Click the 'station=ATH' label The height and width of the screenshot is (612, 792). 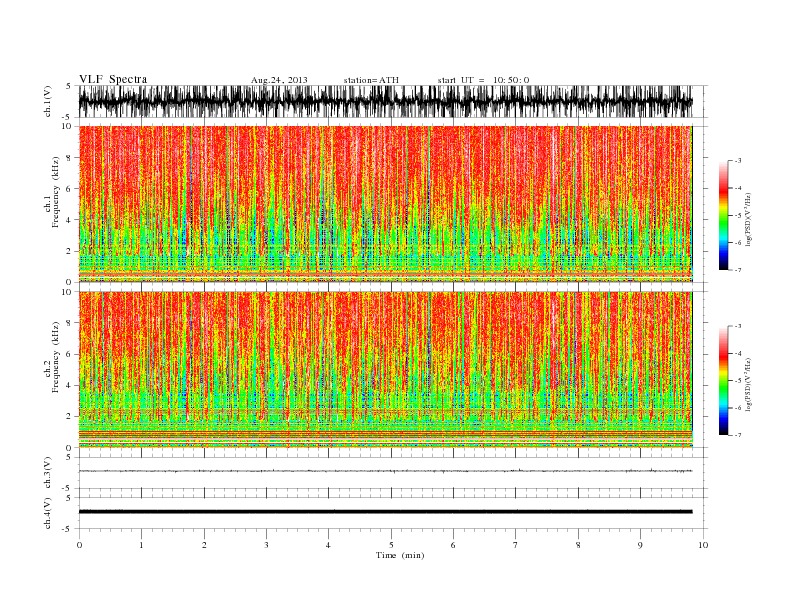click(x=371, y=80)
